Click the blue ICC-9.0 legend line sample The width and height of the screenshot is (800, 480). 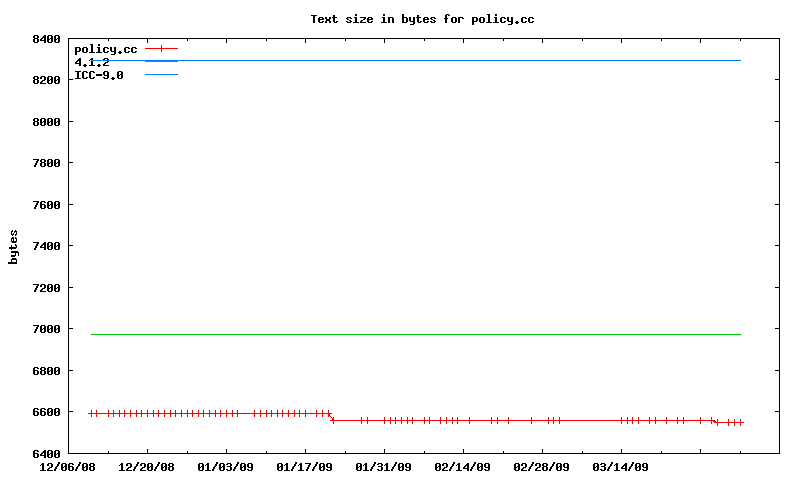(x=161, y=75)
